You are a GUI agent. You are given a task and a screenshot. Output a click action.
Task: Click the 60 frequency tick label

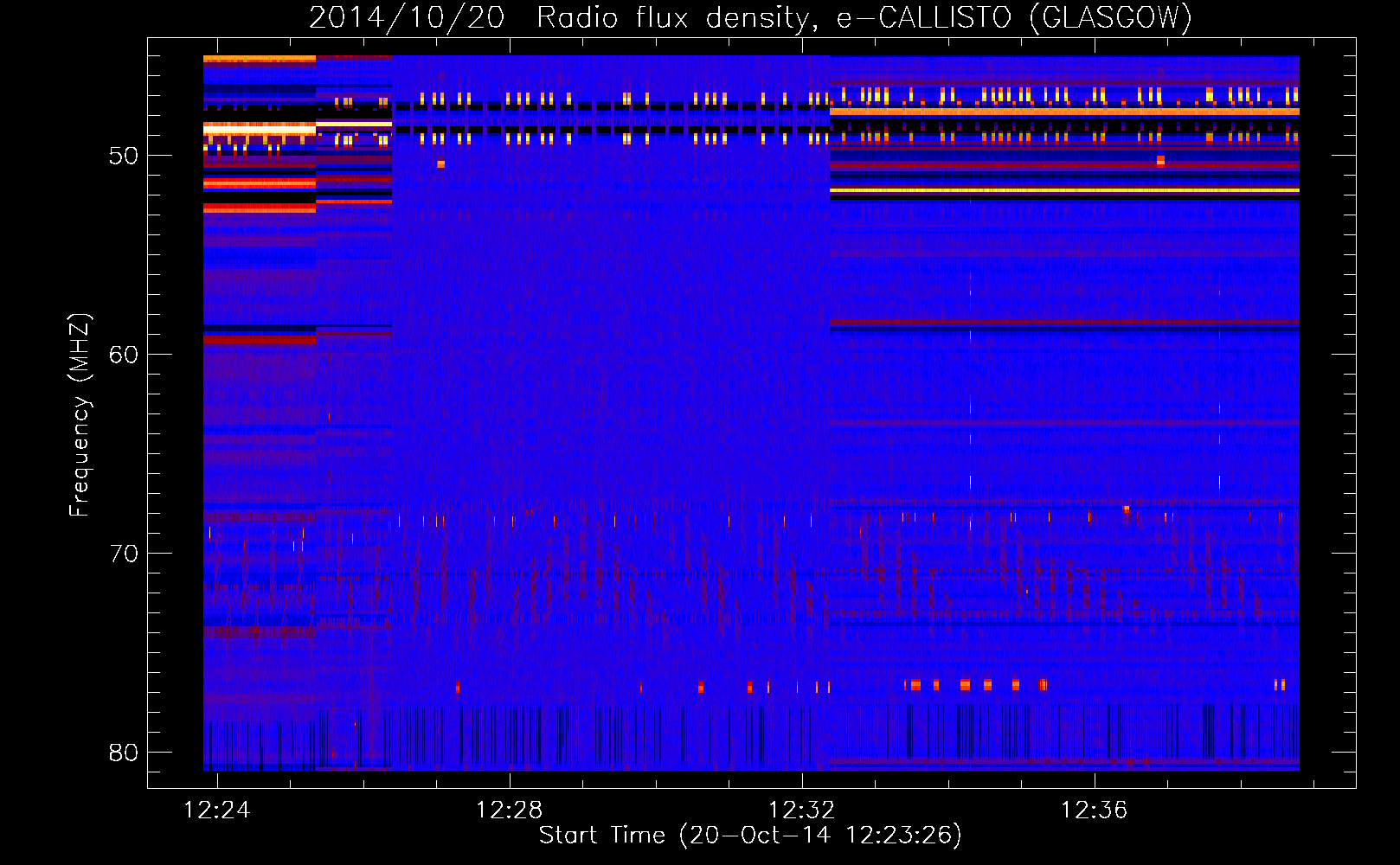coord(124,355)
